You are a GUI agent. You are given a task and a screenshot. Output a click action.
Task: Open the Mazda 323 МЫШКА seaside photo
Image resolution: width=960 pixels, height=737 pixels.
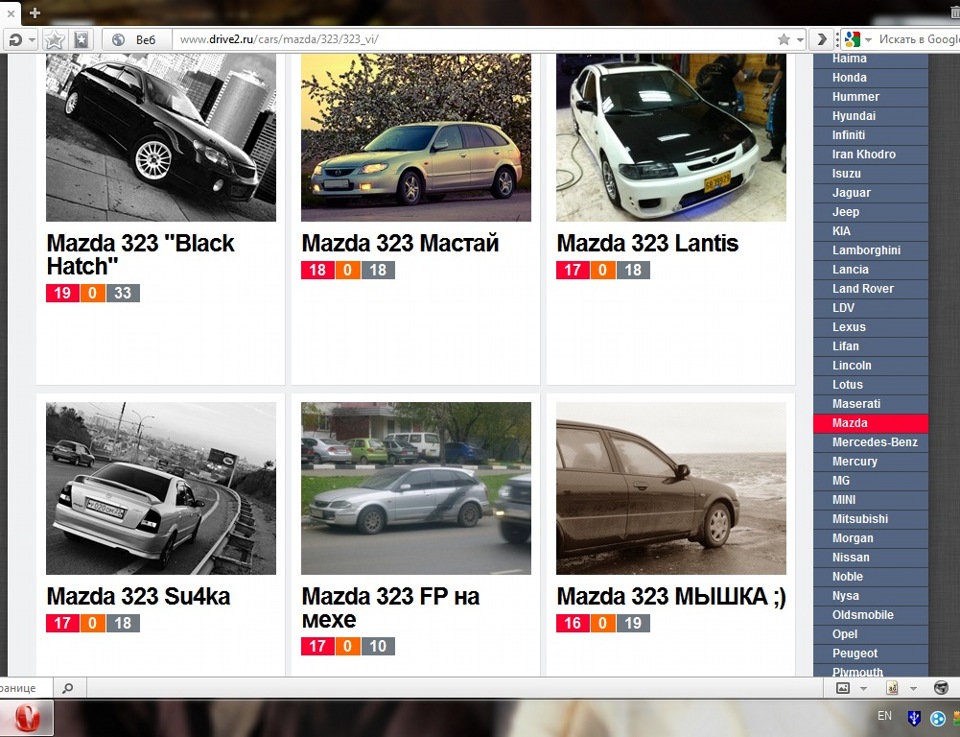pos(671,488)
